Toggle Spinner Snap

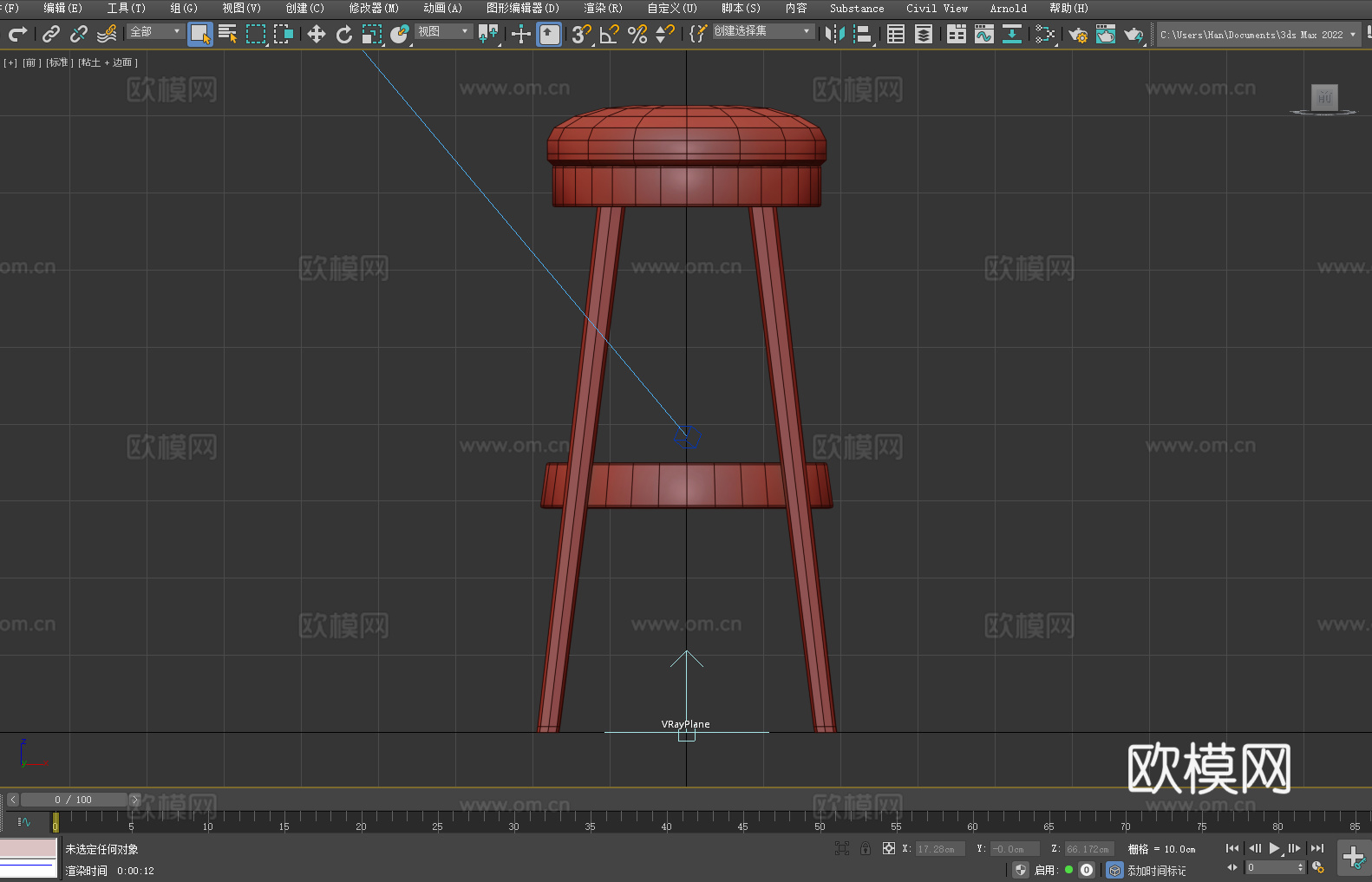pyautogui.click(x=665, y=34)
